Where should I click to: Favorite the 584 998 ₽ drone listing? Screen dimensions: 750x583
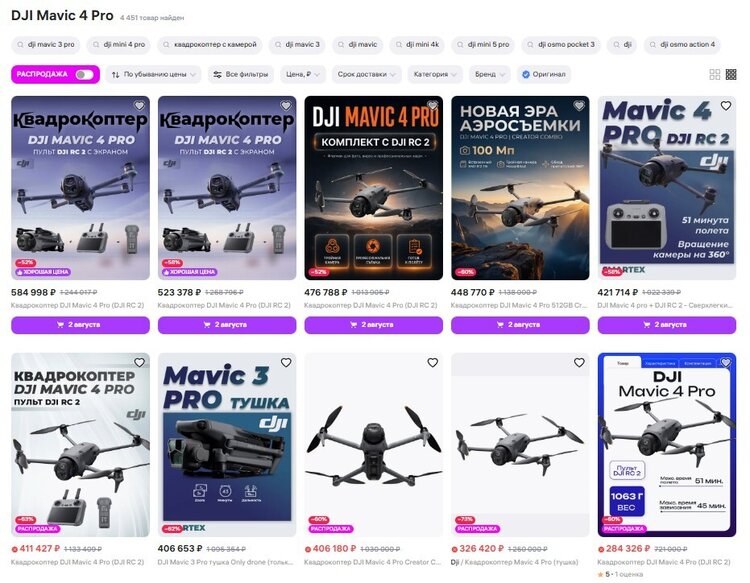click(x=139, y=106)
